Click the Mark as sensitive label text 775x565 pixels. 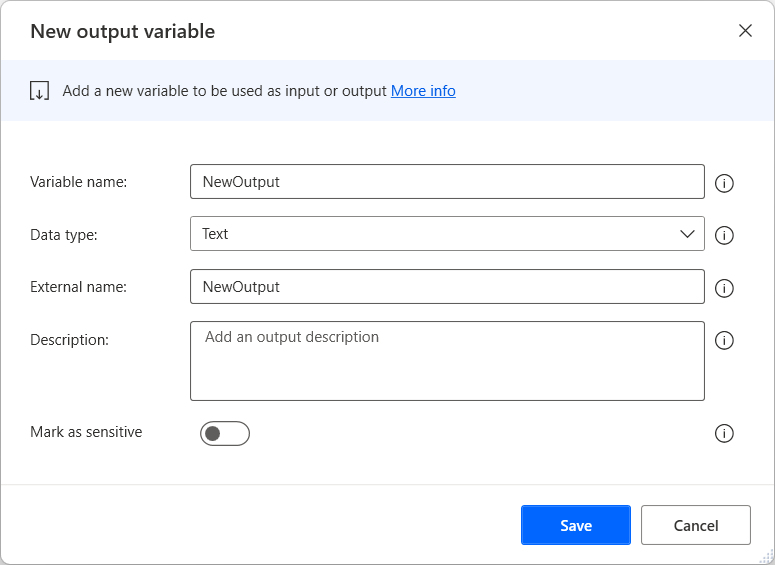86,432
